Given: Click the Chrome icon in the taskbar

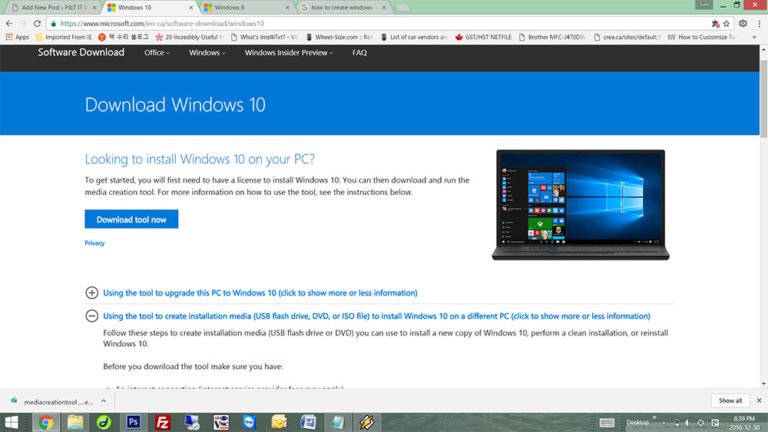Looking at the screenshot, I should click(46, 422).
